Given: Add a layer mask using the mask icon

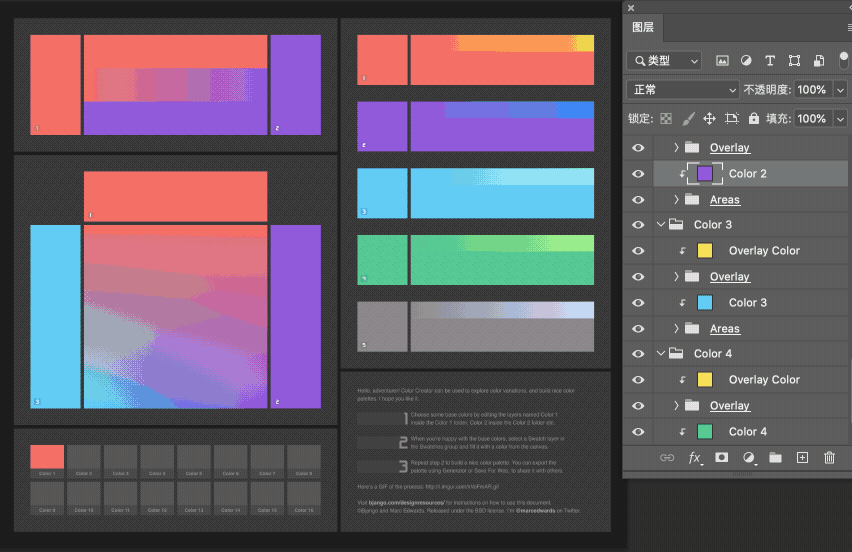Looking at the screenshot, I should [x=722, y=458].
